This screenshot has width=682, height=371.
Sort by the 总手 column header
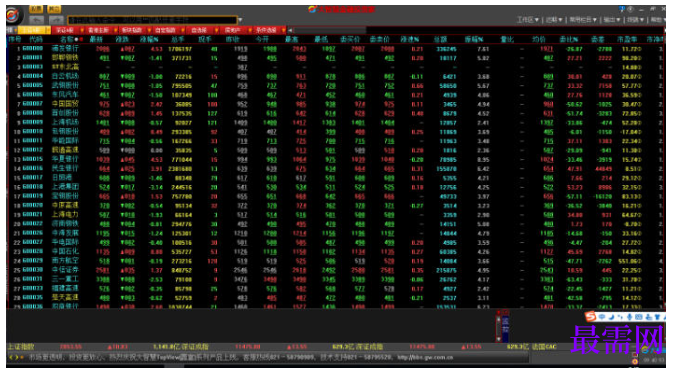[178, 40]
